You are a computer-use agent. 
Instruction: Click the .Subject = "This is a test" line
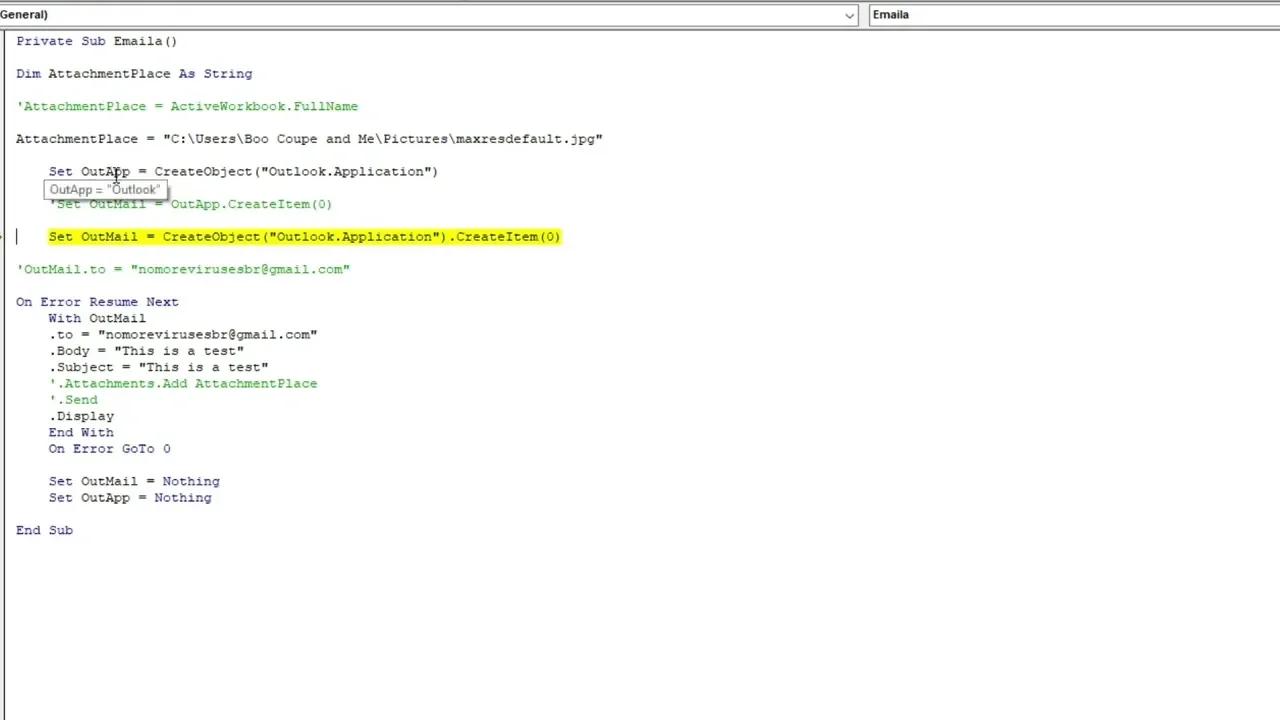(x=158, y=367)
